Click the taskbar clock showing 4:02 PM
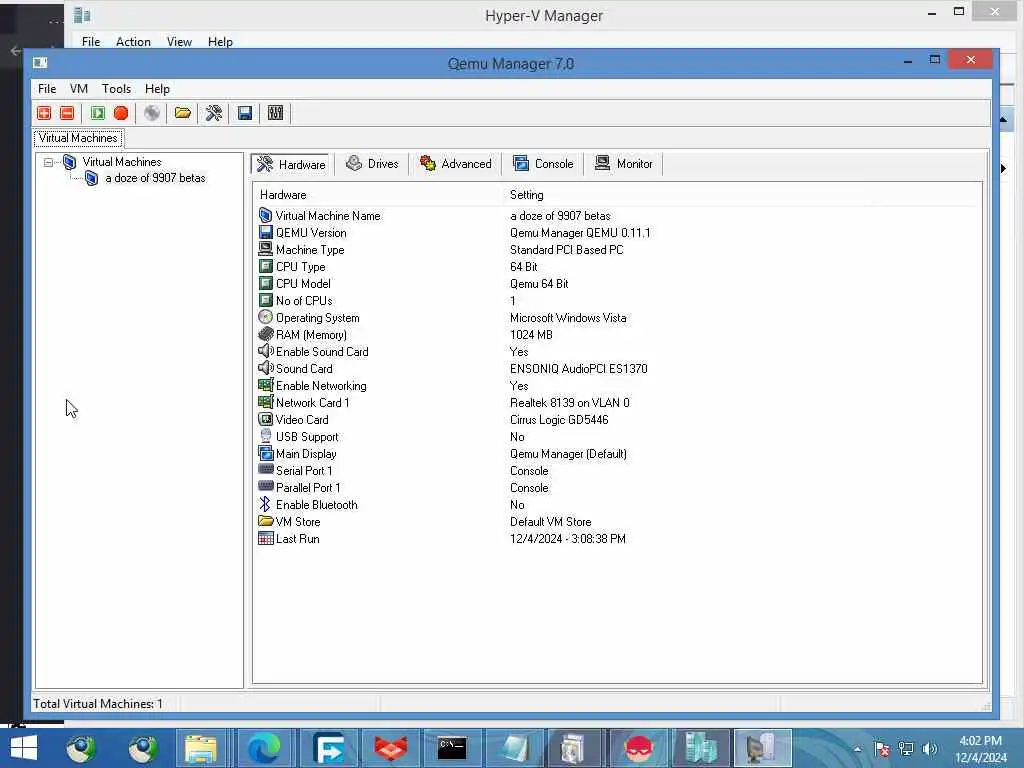This screenshot has width=1024, height=768. point(980,749)
